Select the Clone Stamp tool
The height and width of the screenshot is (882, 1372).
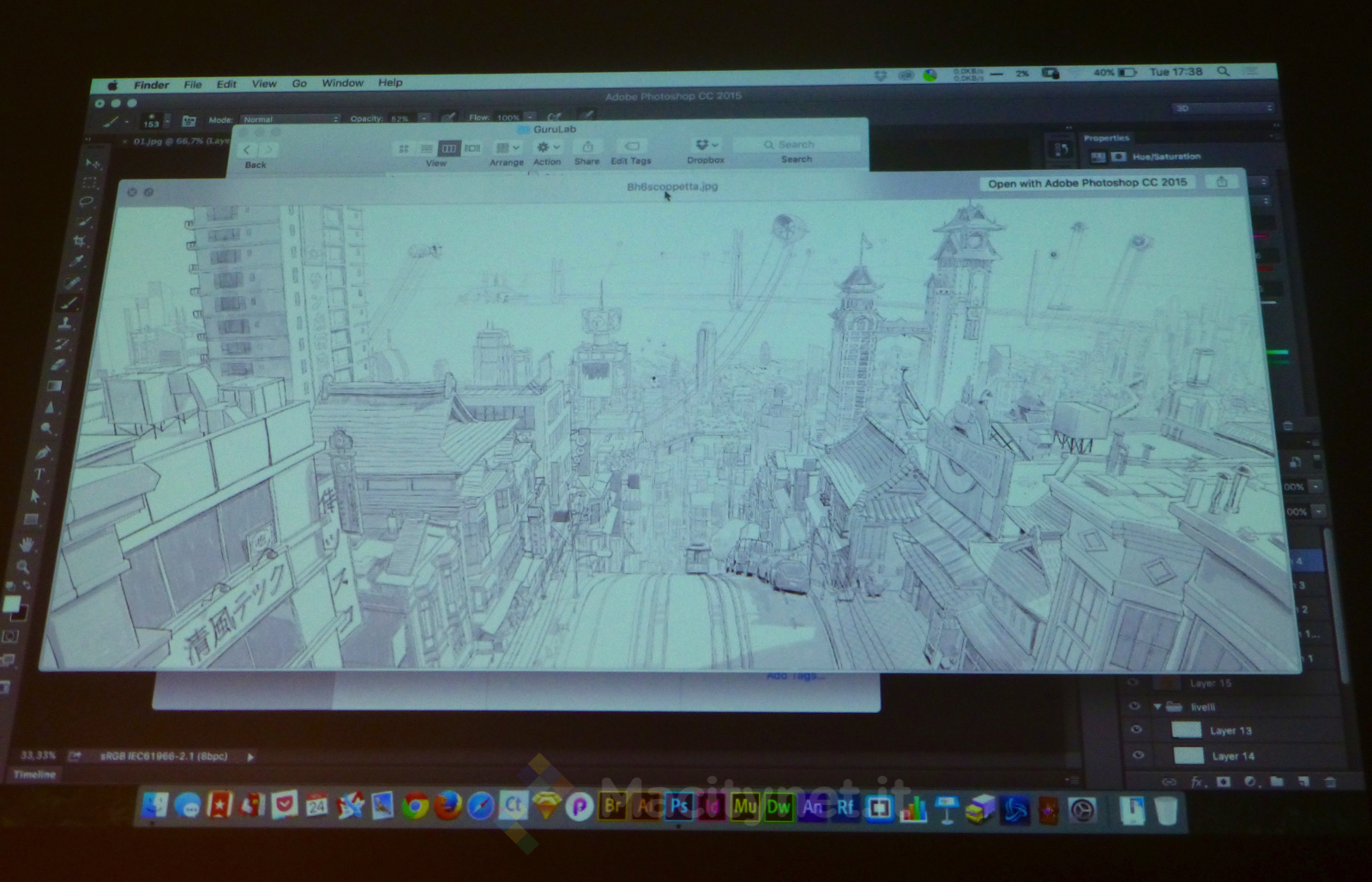click(66, 323)
